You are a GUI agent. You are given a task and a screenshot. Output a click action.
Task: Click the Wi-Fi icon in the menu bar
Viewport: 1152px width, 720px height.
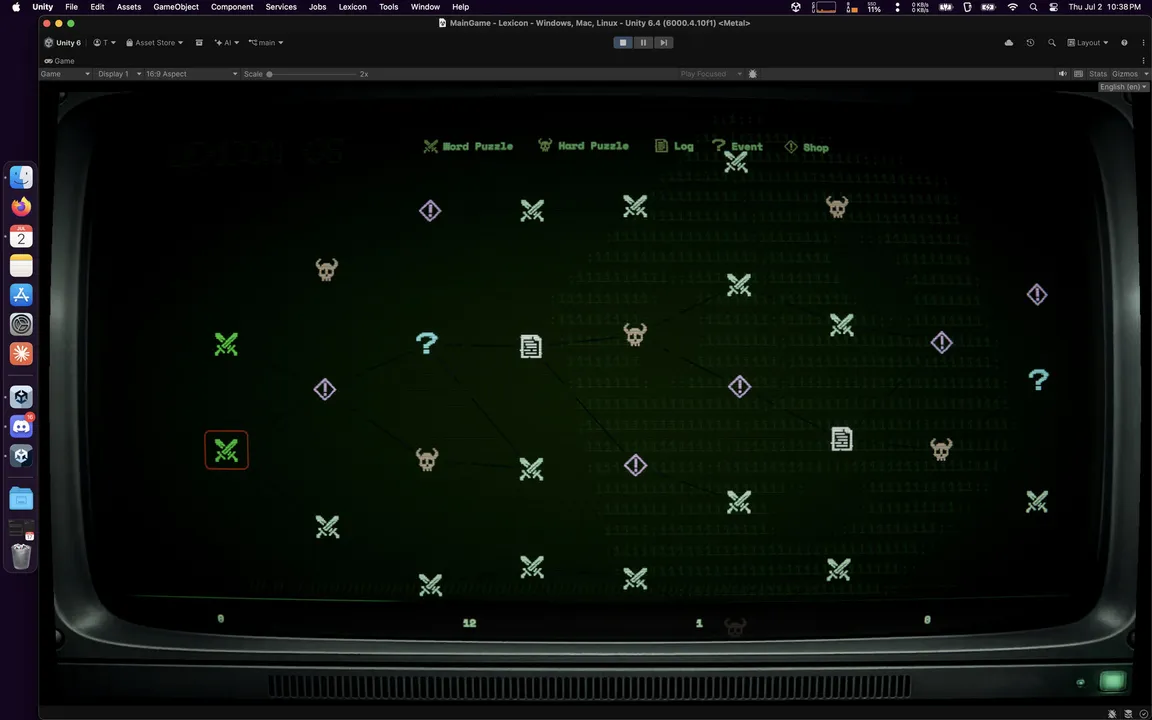tap(1012, 7)
